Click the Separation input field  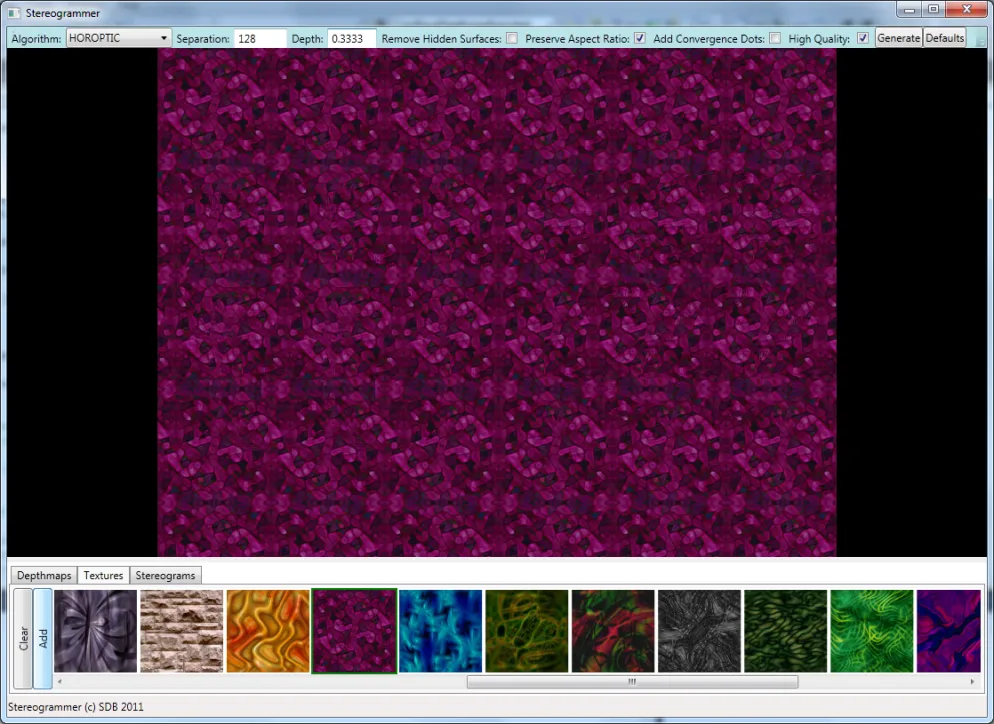point(260,39)
